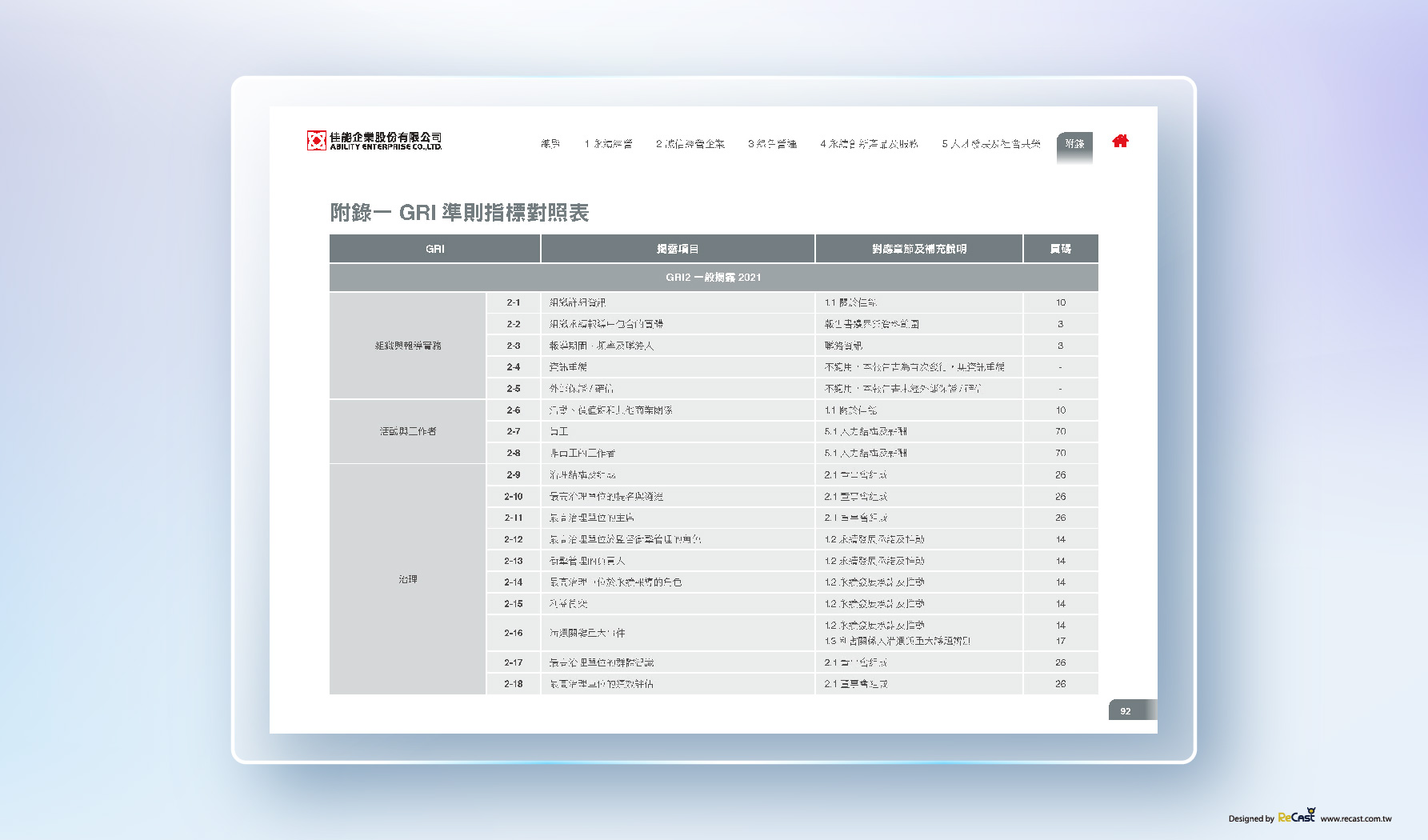Viewport: 1428px width, 840px height.
Task: Click the 2.1 section reference in row 2-11
Action: tap(856, 518)
